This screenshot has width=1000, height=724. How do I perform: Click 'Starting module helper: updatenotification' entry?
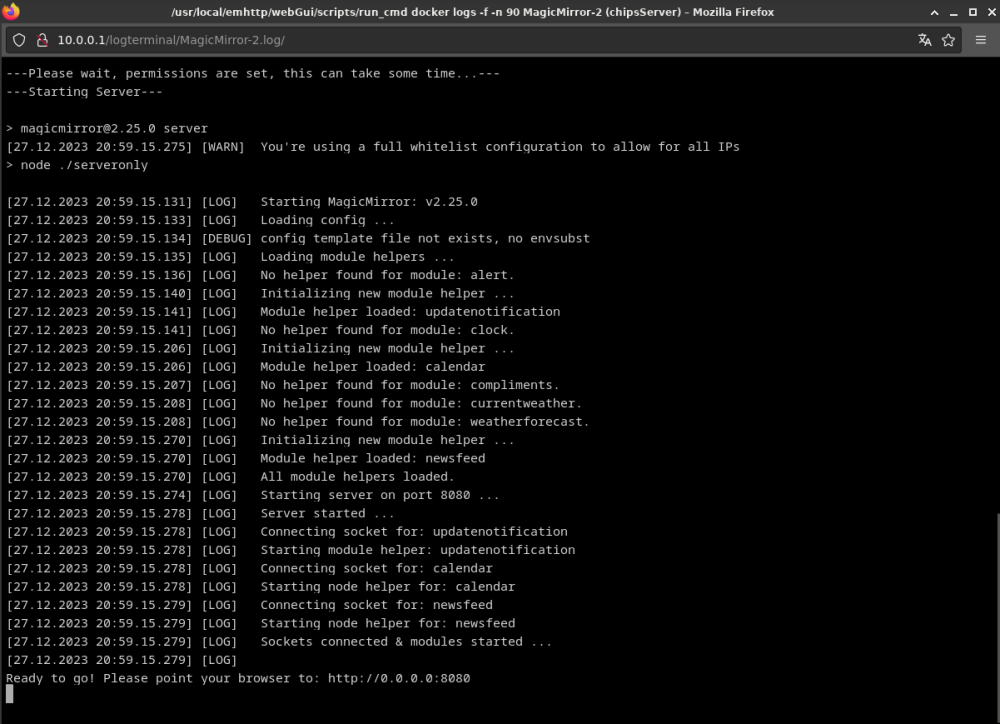pos(418,550)
